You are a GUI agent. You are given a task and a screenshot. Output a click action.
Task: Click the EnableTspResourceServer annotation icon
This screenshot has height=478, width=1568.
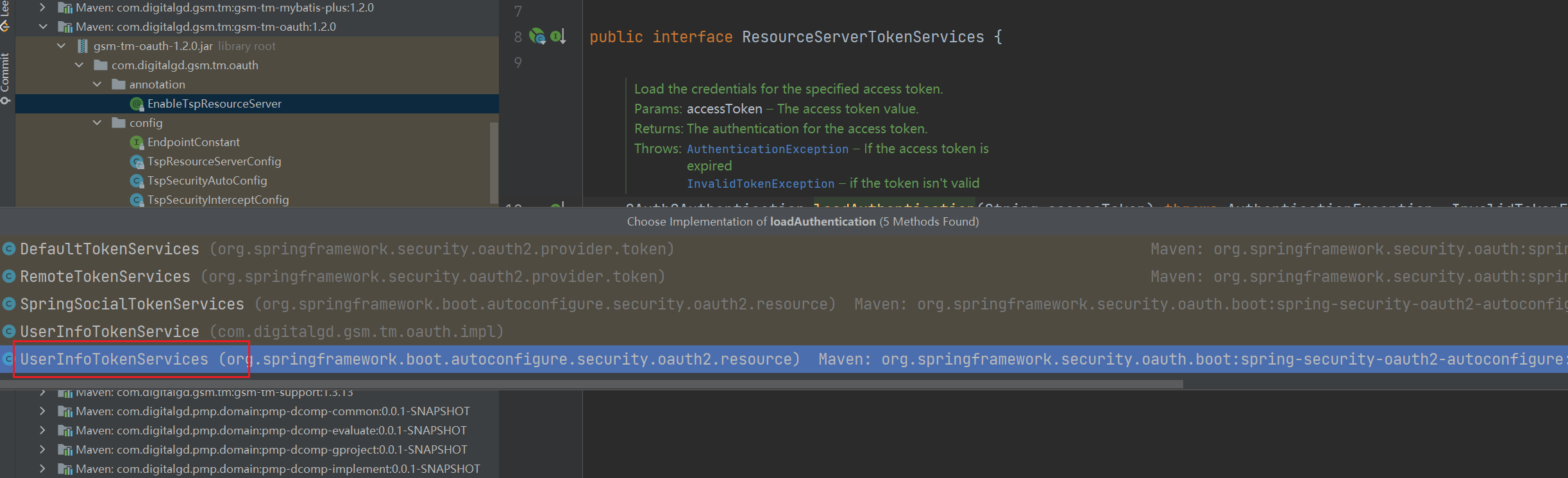point(137,104)
